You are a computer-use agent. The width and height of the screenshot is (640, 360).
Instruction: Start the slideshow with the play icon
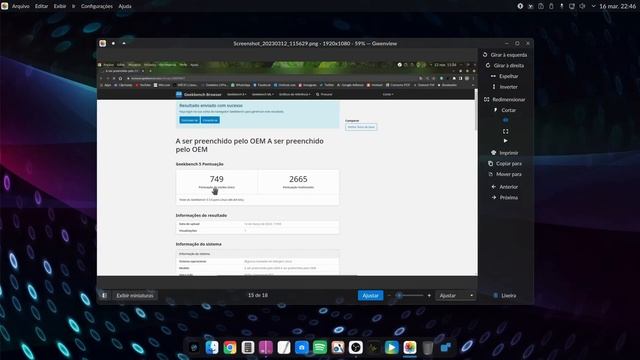point(505,141)
